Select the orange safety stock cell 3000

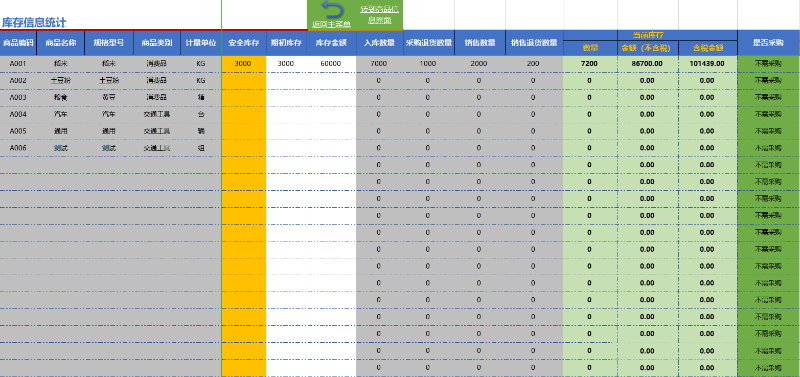pyautogui.click(x=243, y=64)
